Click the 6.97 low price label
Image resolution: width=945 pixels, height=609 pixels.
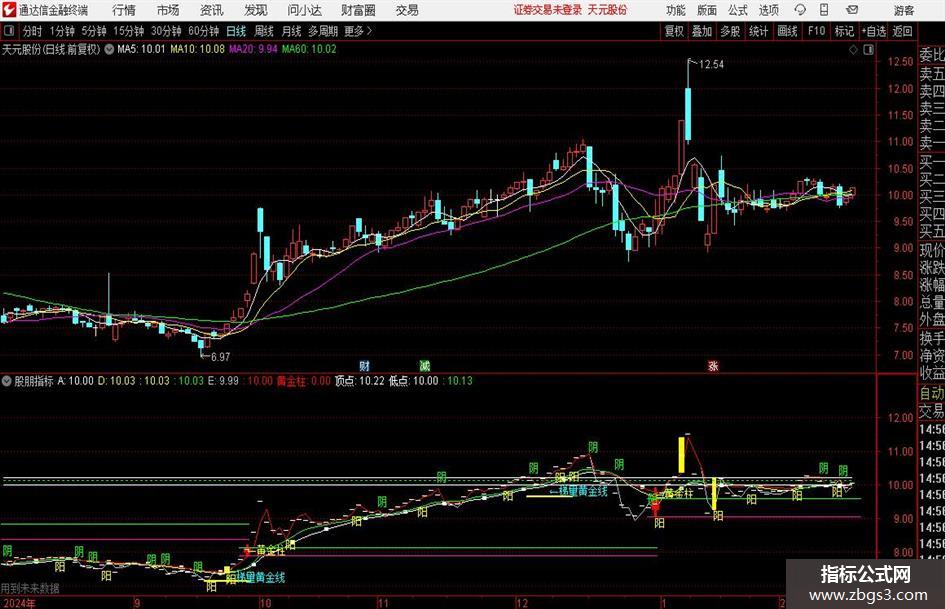pos(220,357)
